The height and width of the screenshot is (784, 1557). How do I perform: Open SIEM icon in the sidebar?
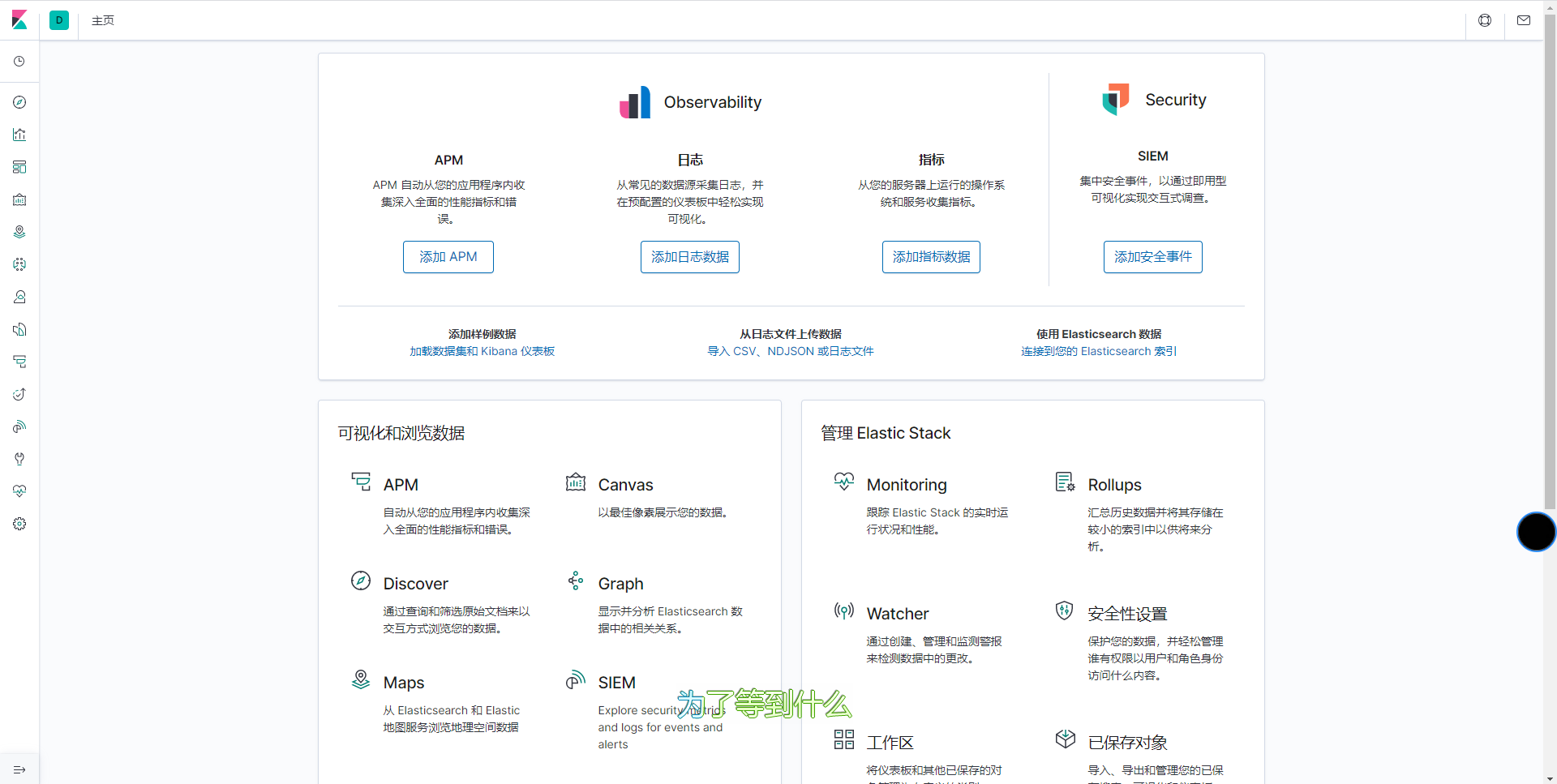pos(19,426)
